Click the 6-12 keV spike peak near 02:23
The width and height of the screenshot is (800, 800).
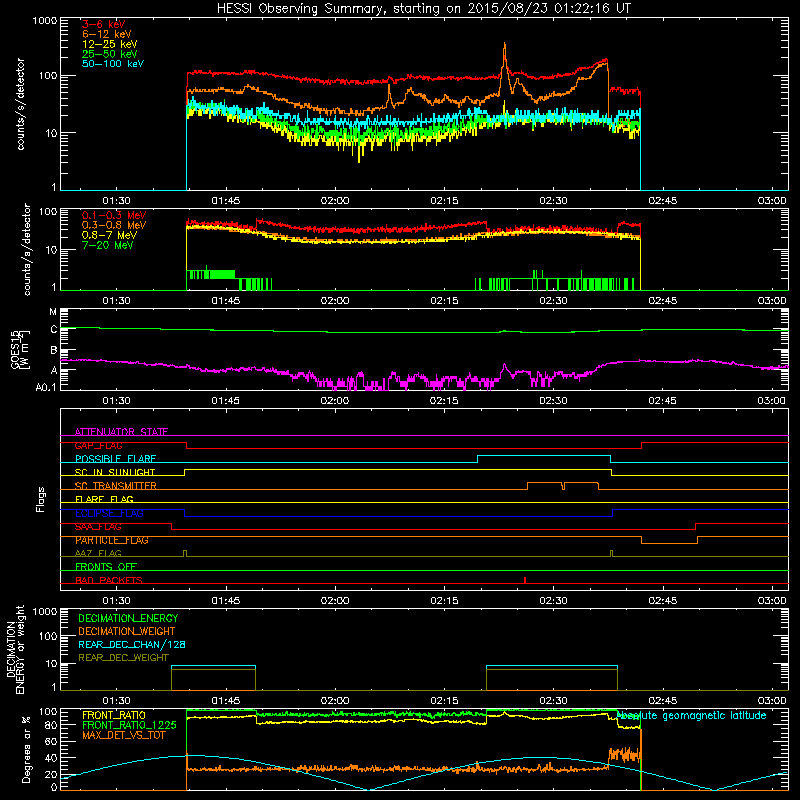point(505,46)
